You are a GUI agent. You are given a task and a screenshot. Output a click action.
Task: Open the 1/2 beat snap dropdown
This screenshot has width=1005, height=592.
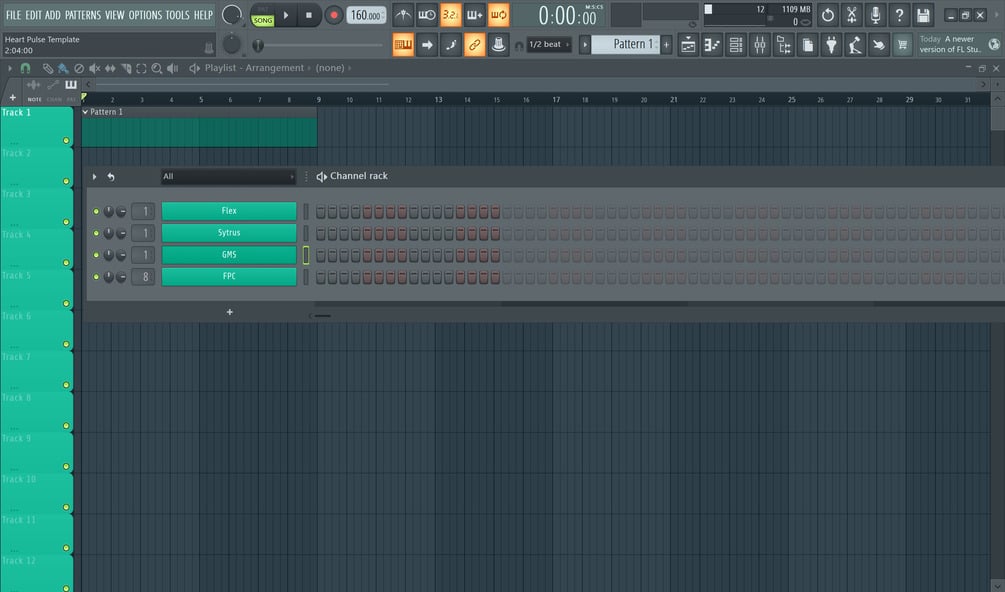[x=549, y=44]
